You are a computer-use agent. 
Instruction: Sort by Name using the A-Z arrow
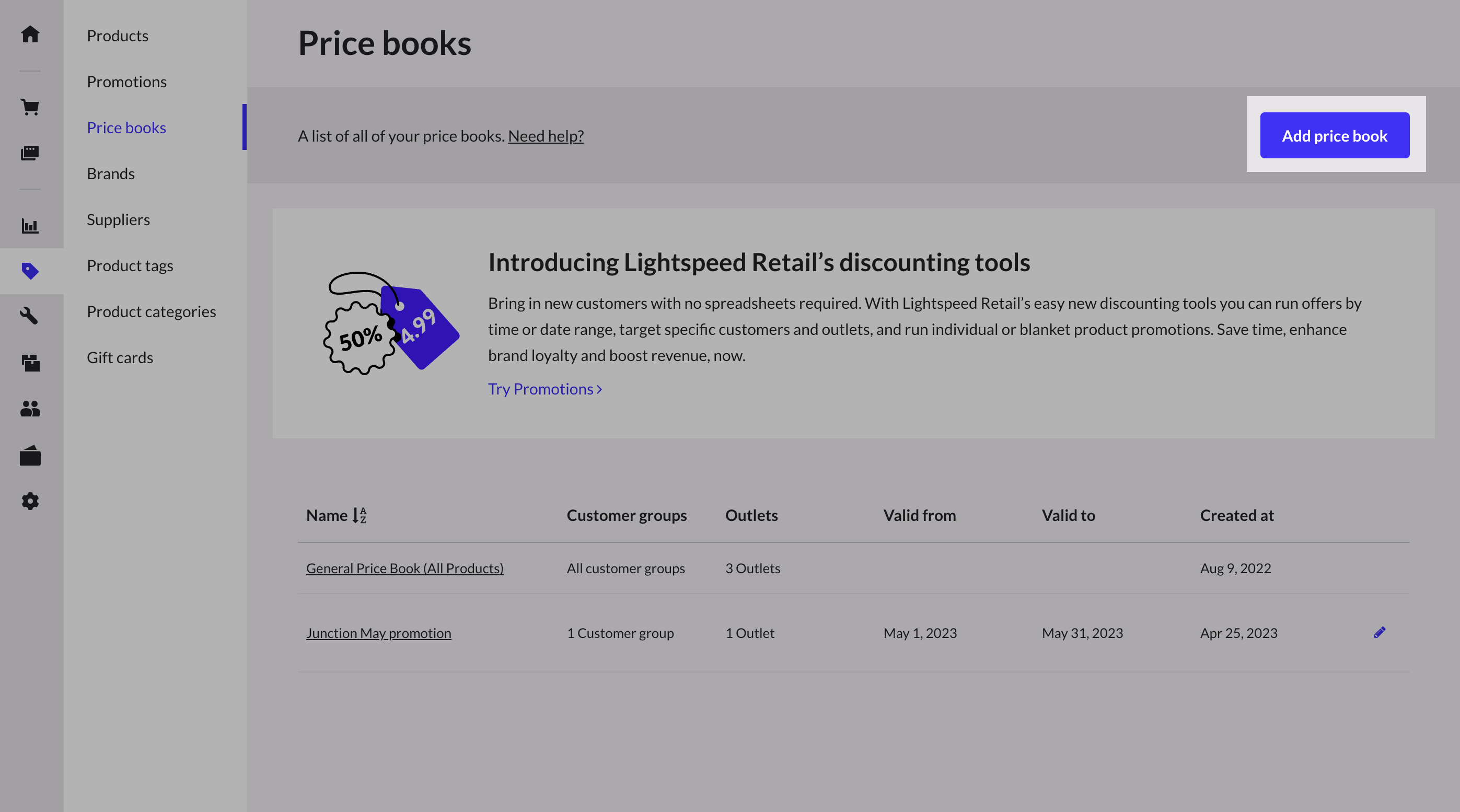pos(360,515)
